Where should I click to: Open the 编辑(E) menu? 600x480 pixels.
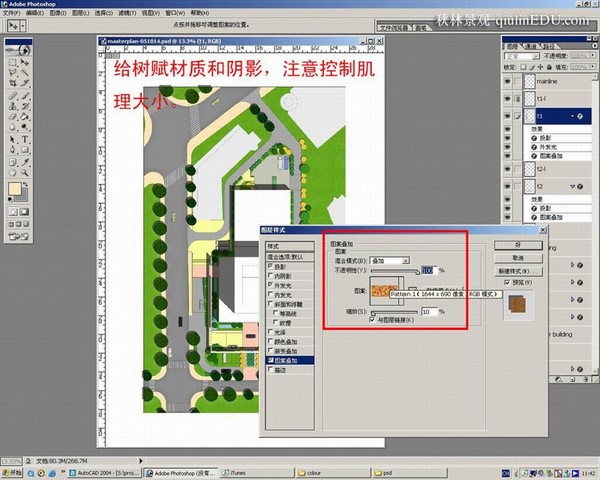tap(34, 13)
